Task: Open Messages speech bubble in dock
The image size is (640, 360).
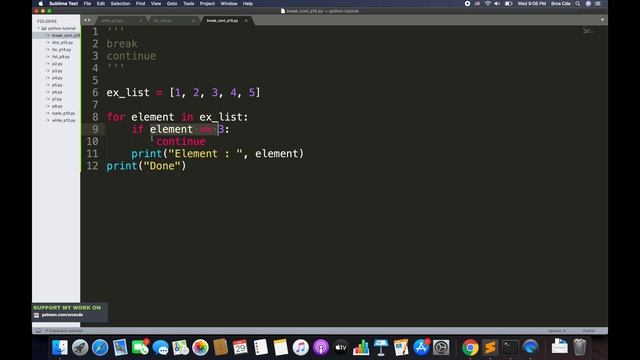Action: [160, 347]
